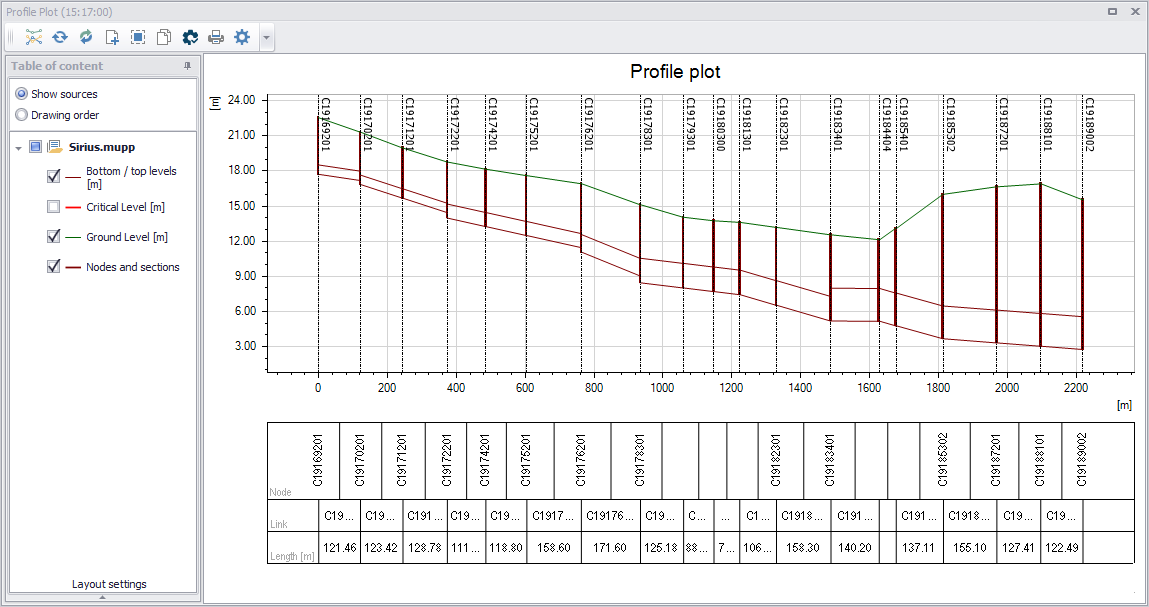Select the Ground Level [m] label
This screenshot has width=1149, height=607.
pyautogui.click(x=127, y=238)
